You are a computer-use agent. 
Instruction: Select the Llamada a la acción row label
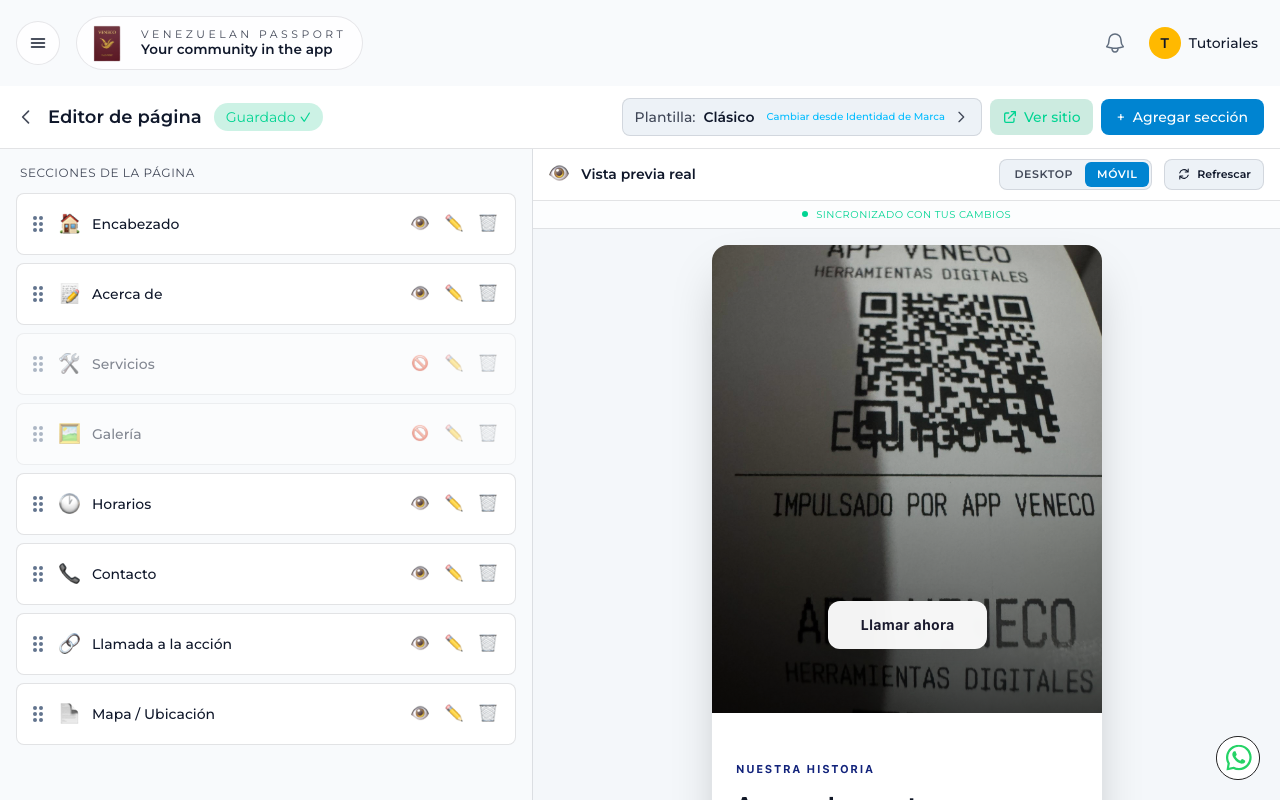[x=162, y=644]
